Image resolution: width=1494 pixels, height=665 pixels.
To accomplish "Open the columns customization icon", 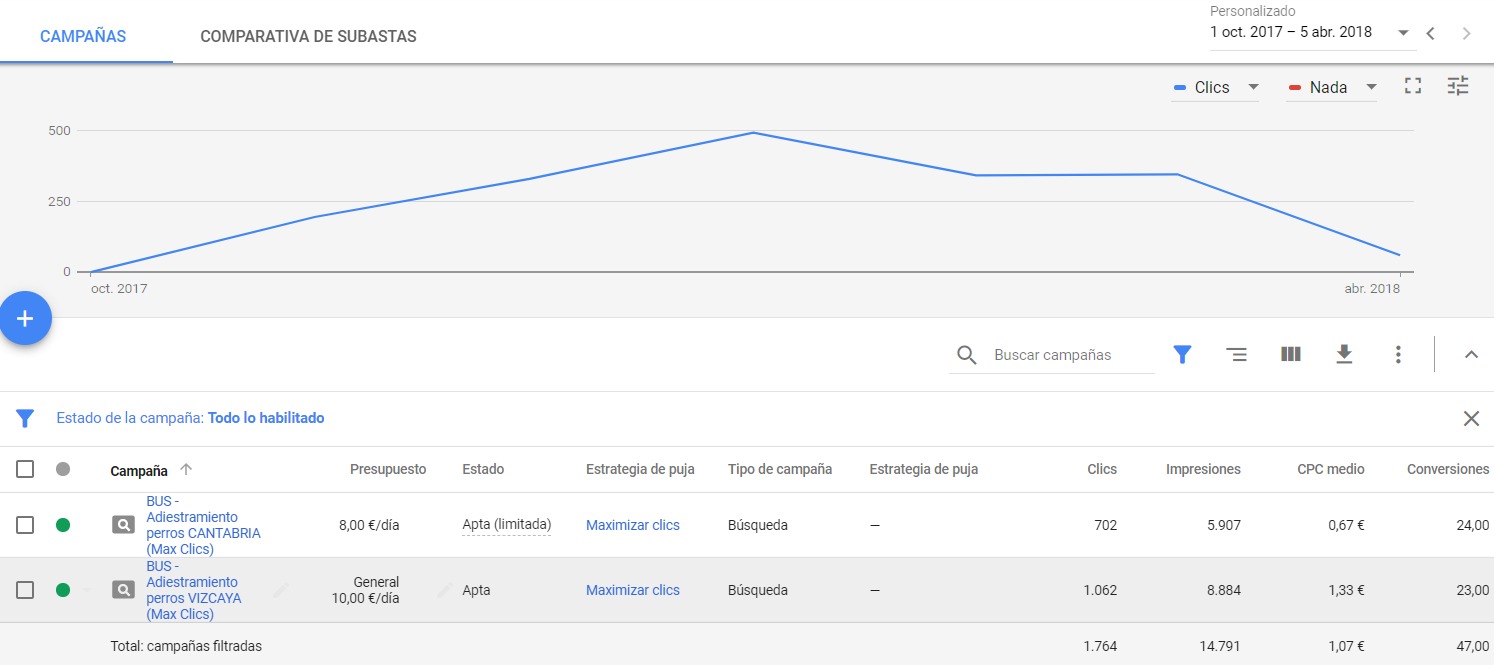I will [1290, 354].
